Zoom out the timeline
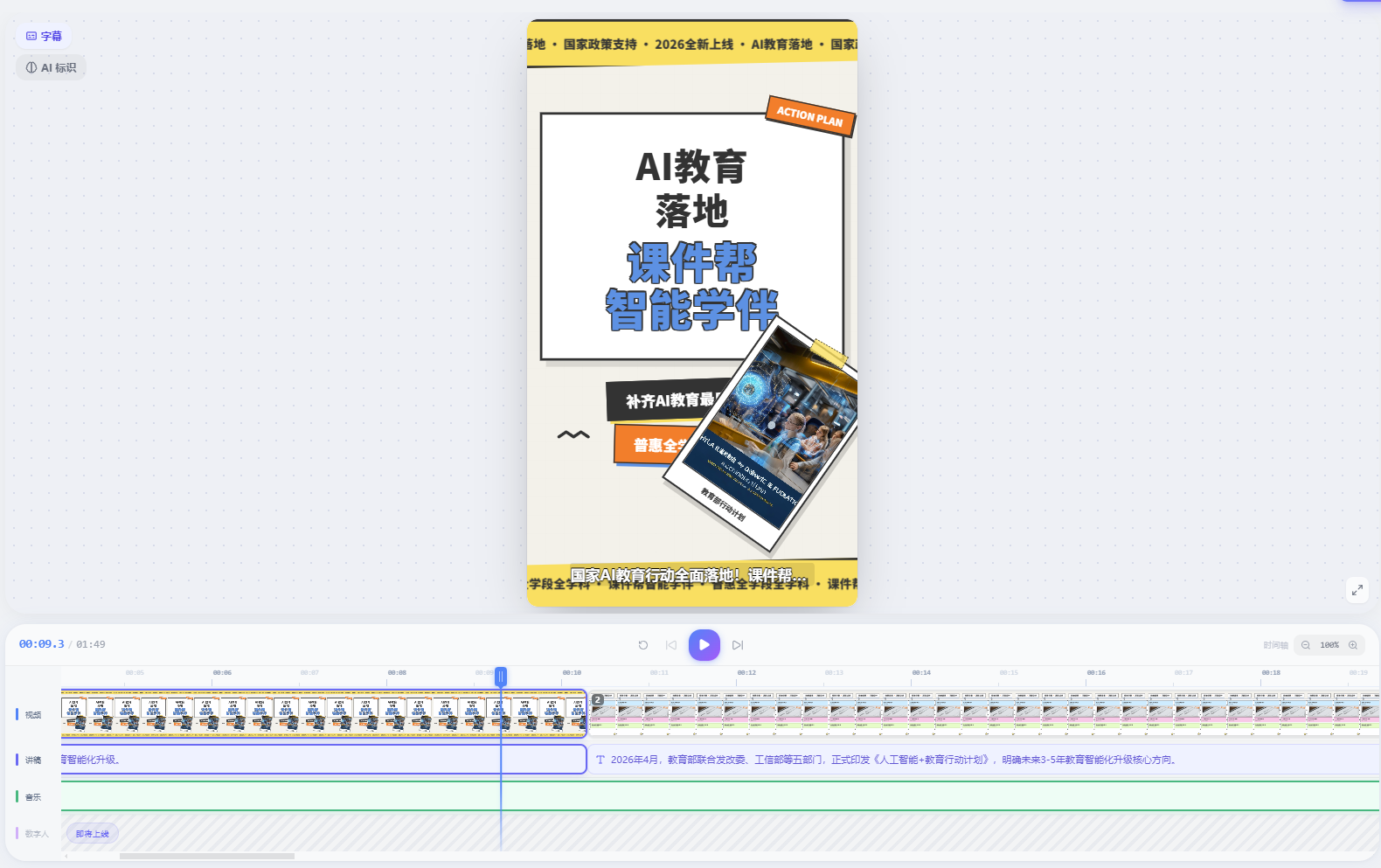 pos(1306,645)
